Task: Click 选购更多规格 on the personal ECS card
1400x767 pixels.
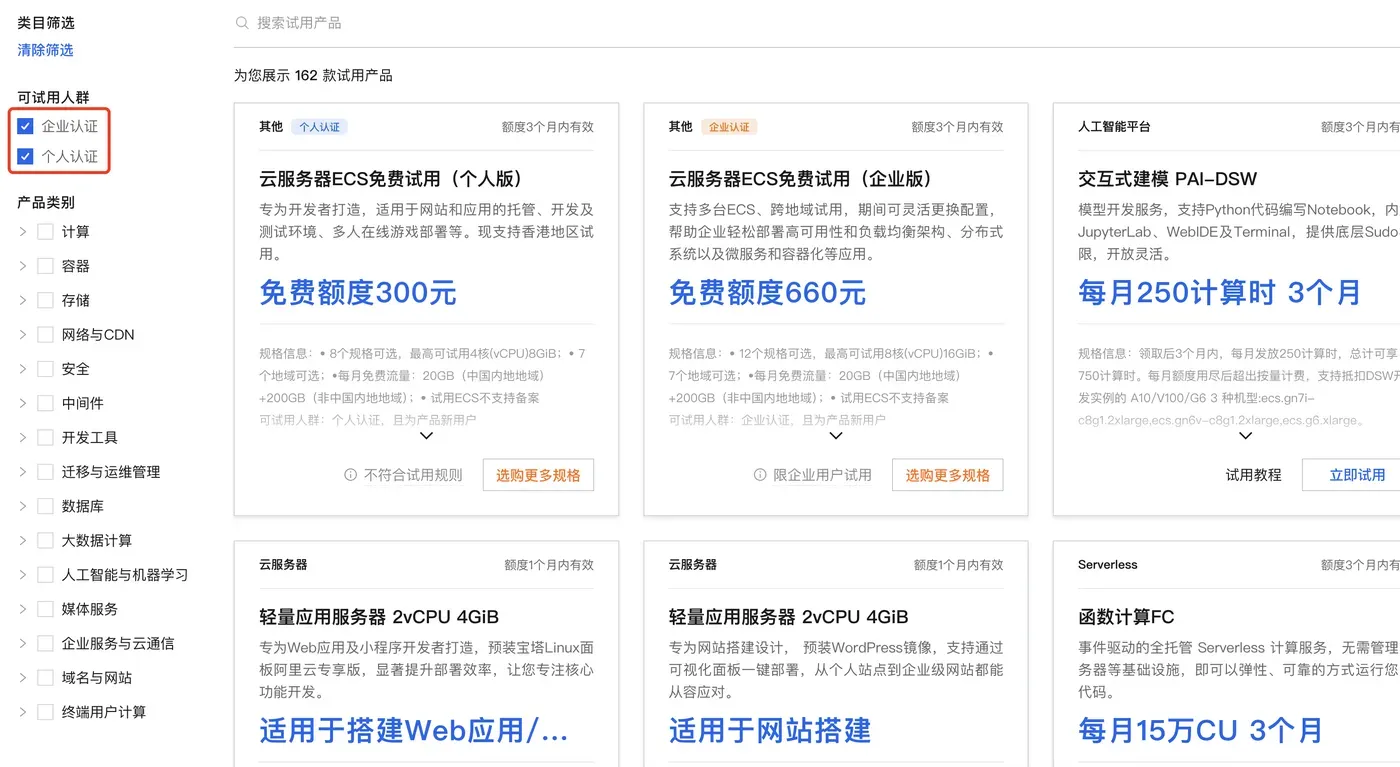Action: pos(538,475)
